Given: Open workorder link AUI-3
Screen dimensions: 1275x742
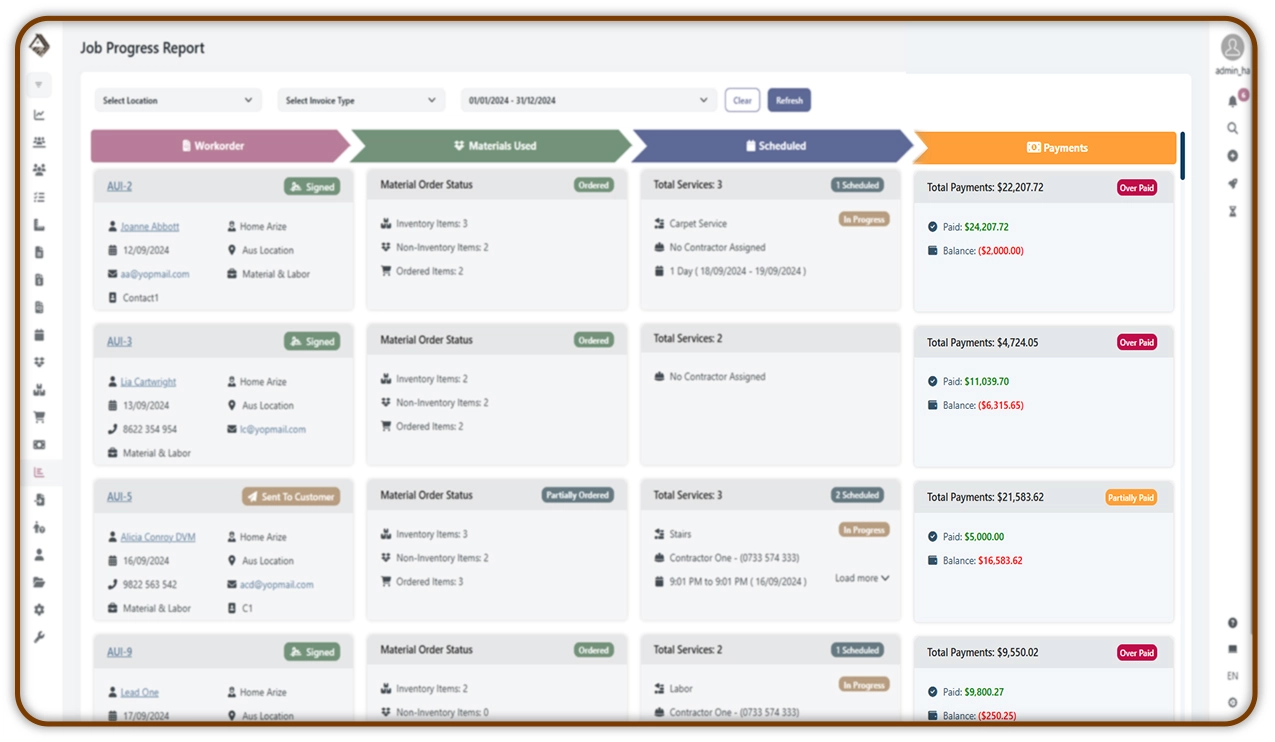Looking at the screenshot, I should (119, 341).
